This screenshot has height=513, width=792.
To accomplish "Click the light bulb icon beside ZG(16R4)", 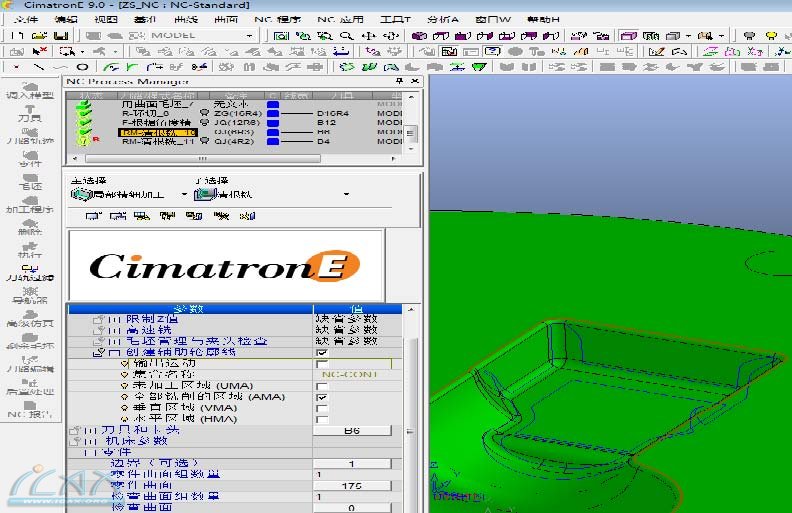I will [205, 113].
